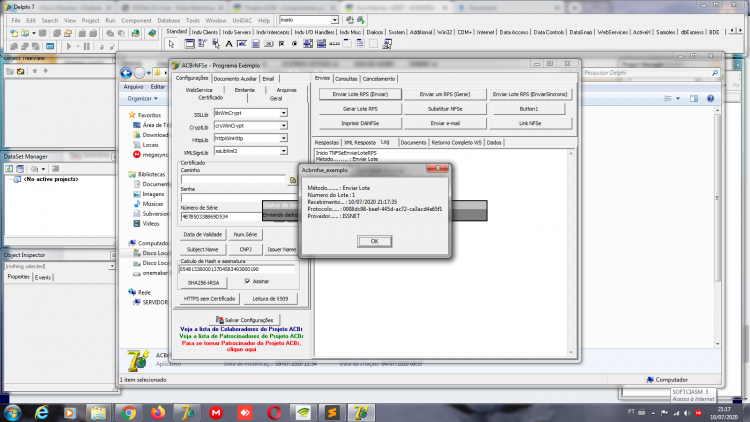Open the Component menu in Delphi
Screen dimensions: 750x422
[136, 21]
